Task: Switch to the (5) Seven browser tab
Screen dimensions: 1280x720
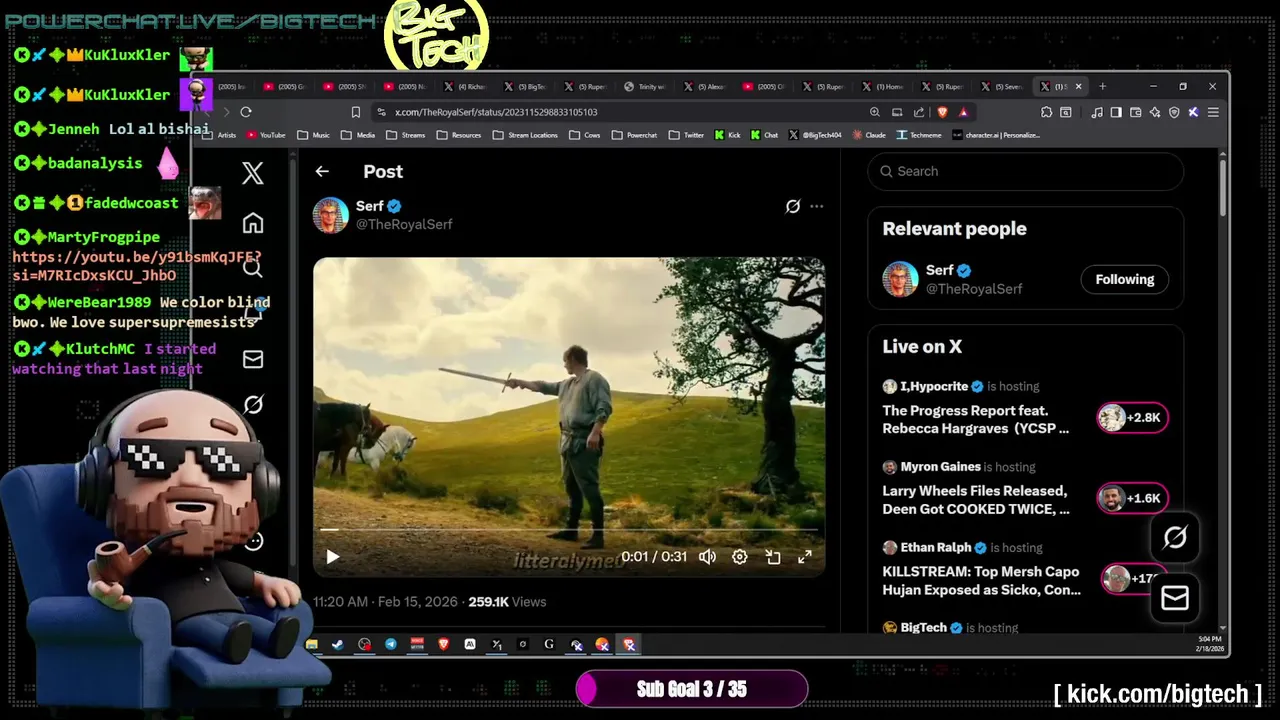Action: [x=1001, y=87]
